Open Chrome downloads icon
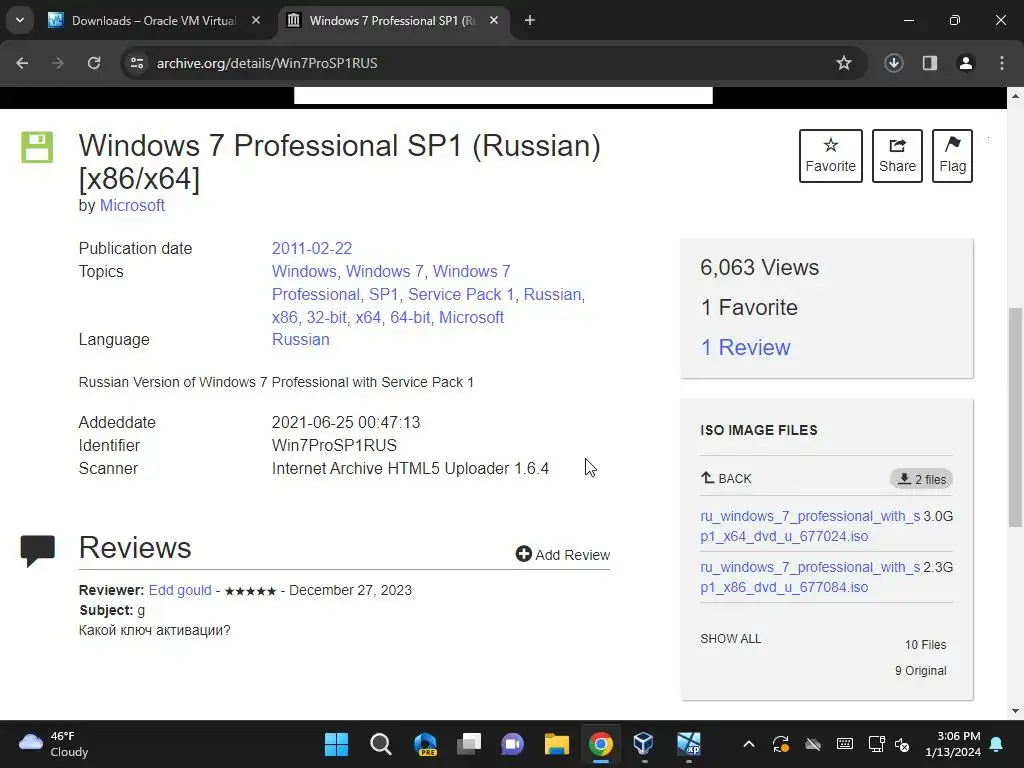Screen dimensions: 1024x768 click(x=894, y=63)
